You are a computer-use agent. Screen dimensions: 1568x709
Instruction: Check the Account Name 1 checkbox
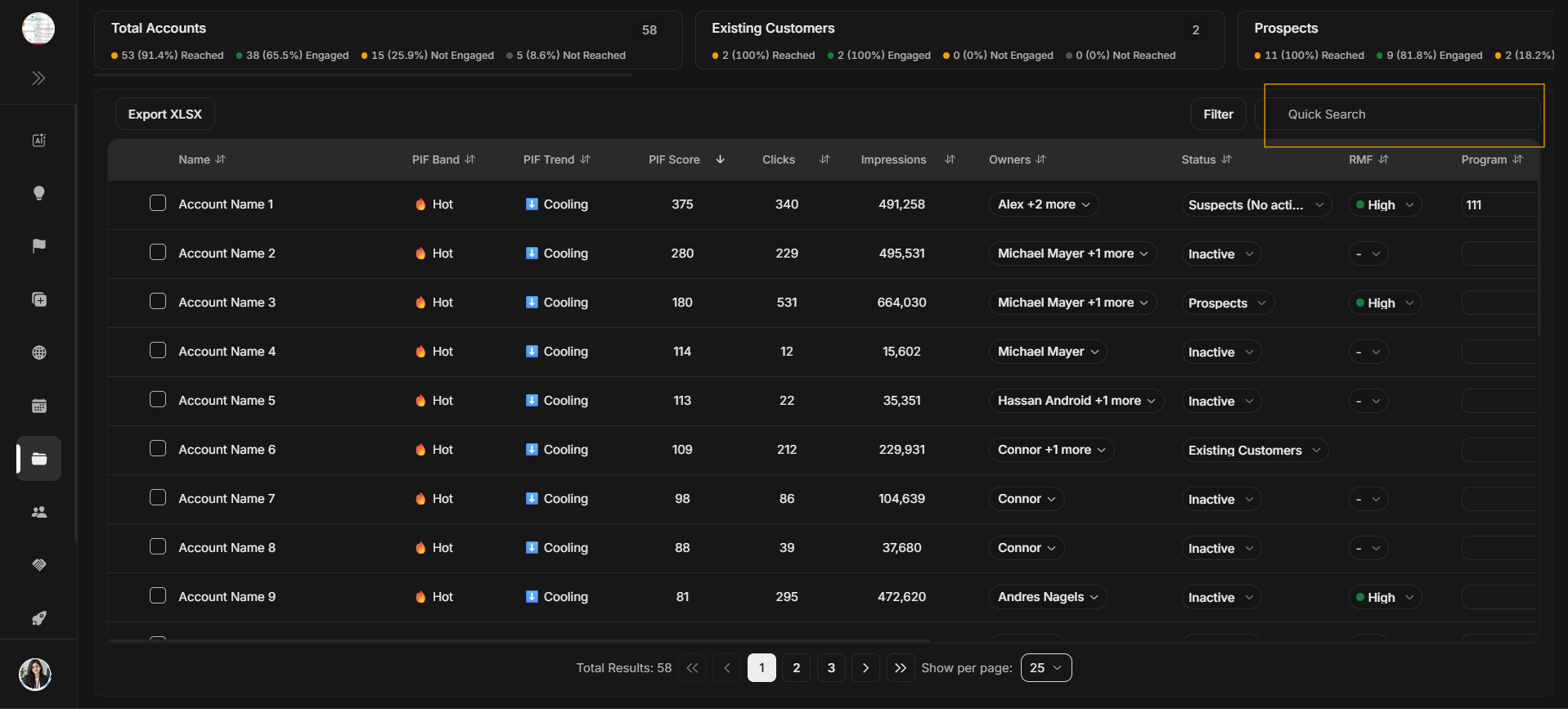coord(158,203)
